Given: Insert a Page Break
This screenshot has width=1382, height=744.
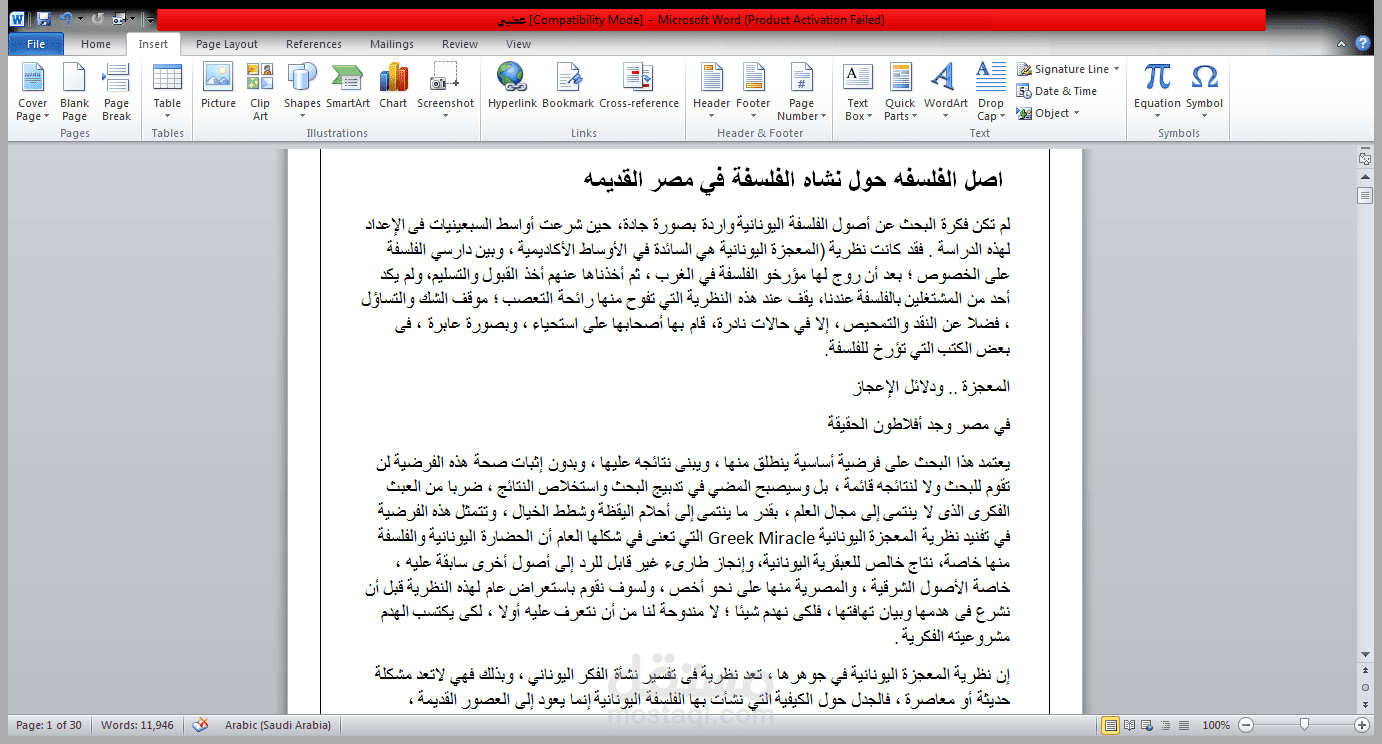Looking at the screenshot, I should (x=116, y=91).
